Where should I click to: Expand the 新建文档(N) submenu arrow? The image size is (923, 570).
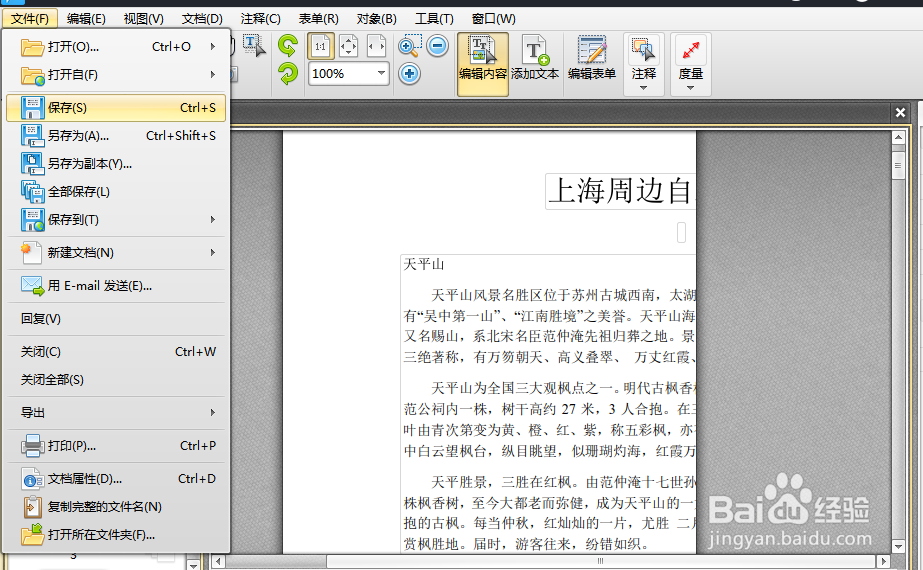click(x=213, y=253)
